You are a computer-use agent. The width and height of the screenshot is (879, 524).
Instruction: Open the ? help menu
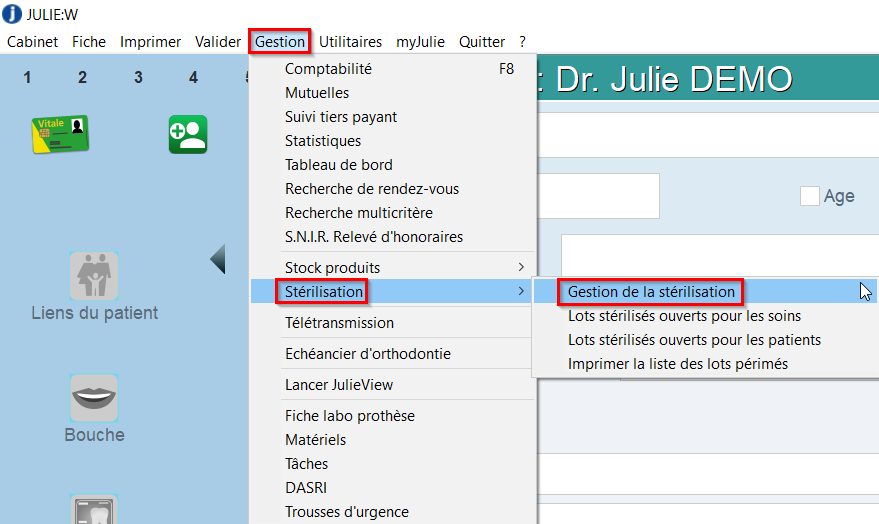(x=522, y=42)
